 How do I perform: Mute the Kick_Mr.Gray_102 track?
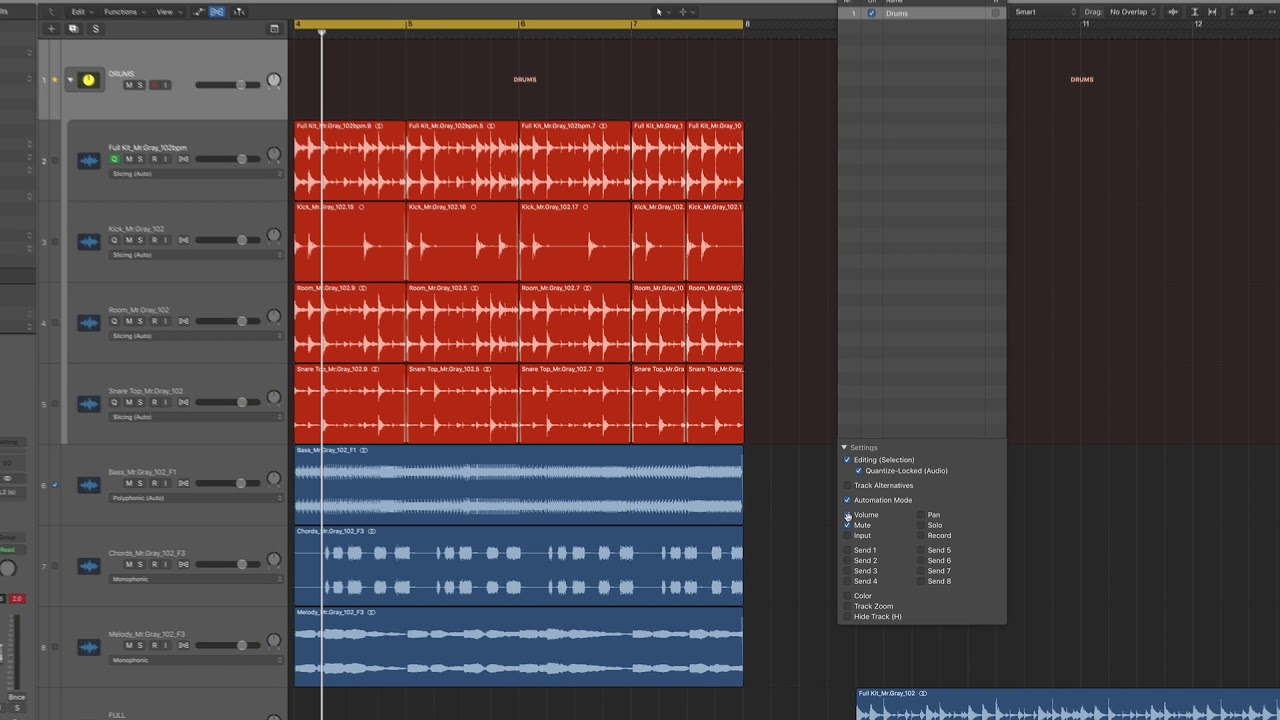(x=128, y=241)
